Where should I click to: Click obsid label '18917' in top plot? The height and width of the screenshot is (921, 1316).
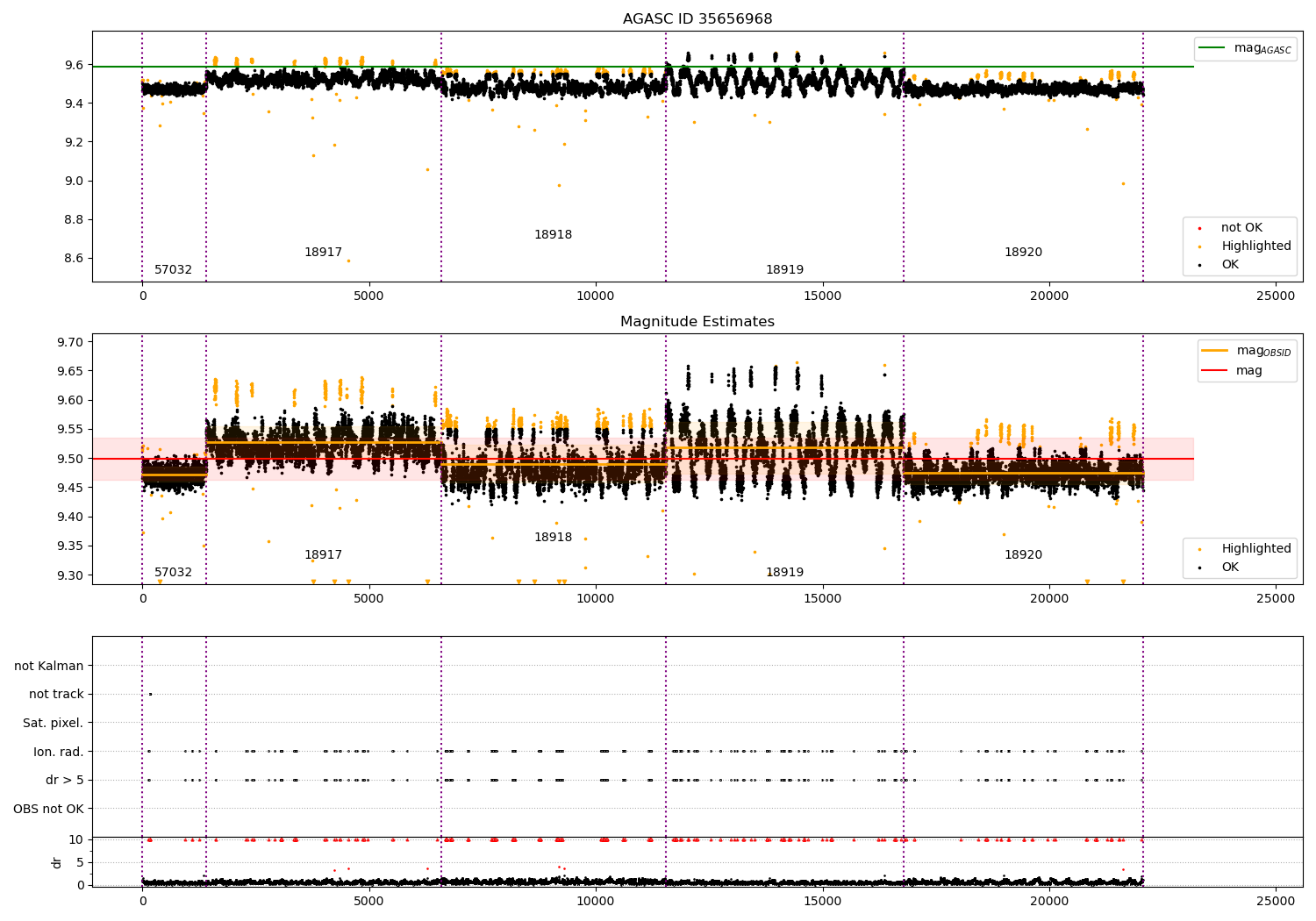pos(323,253)
